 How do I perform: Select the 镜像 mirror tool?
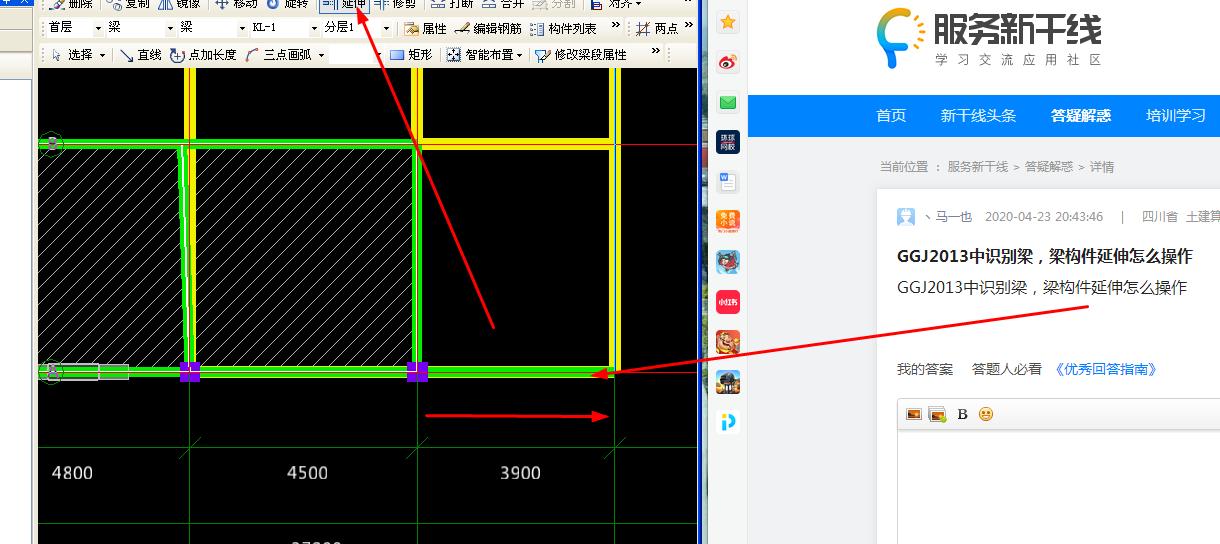pyautogui.click(x=179, y=4)
